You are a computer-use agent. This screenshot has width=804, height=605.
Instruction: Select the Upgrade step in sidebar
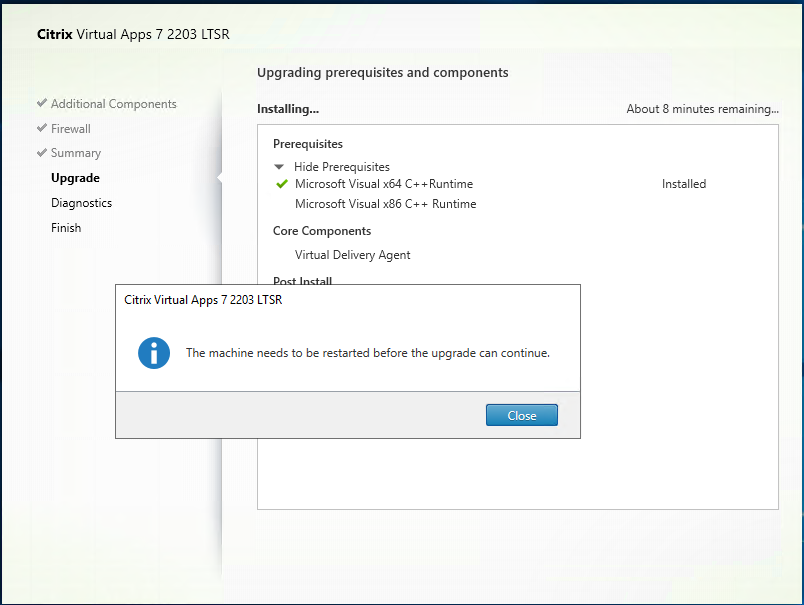pos(75,178)
